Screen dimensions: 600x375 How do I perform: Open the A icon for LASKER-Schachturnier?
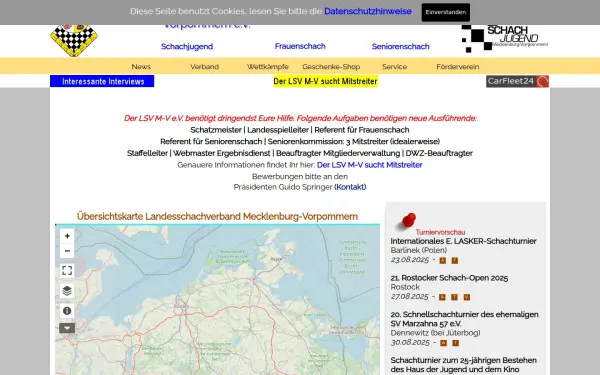click(x=443, y=261)
